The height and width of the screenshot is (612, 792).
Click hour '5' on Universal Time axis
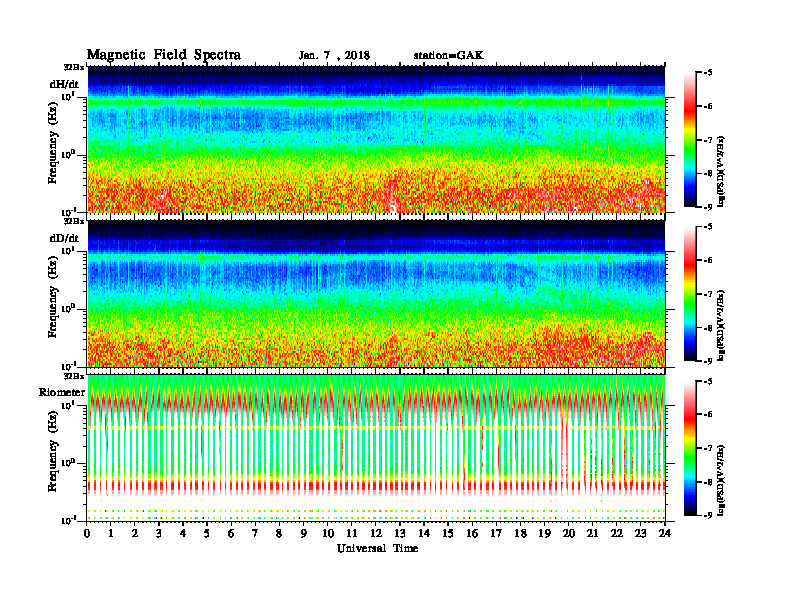point(207,534)
